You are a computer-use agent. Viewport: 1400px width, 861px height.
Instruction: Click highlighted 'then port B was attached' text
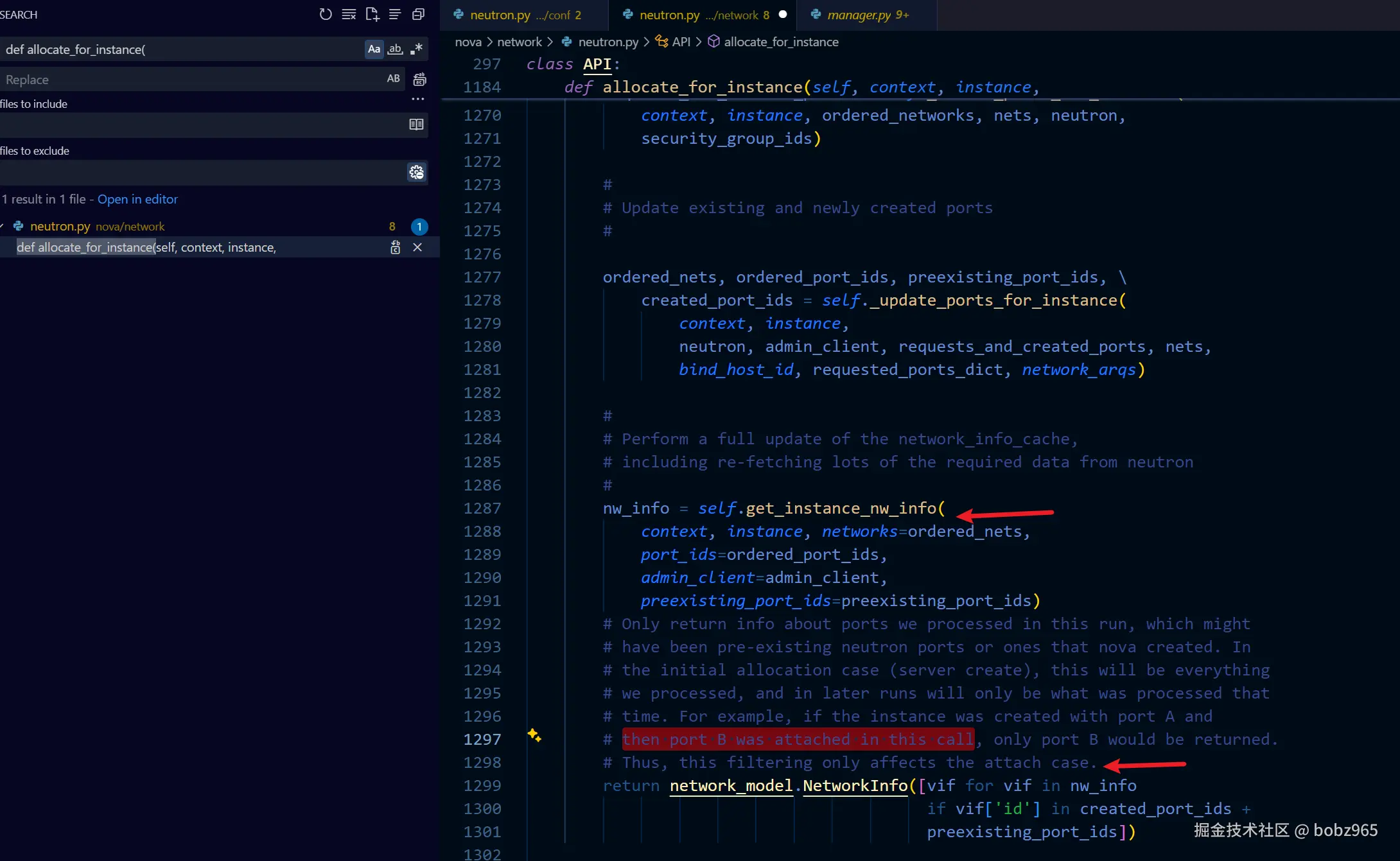[x=798, y=740]
